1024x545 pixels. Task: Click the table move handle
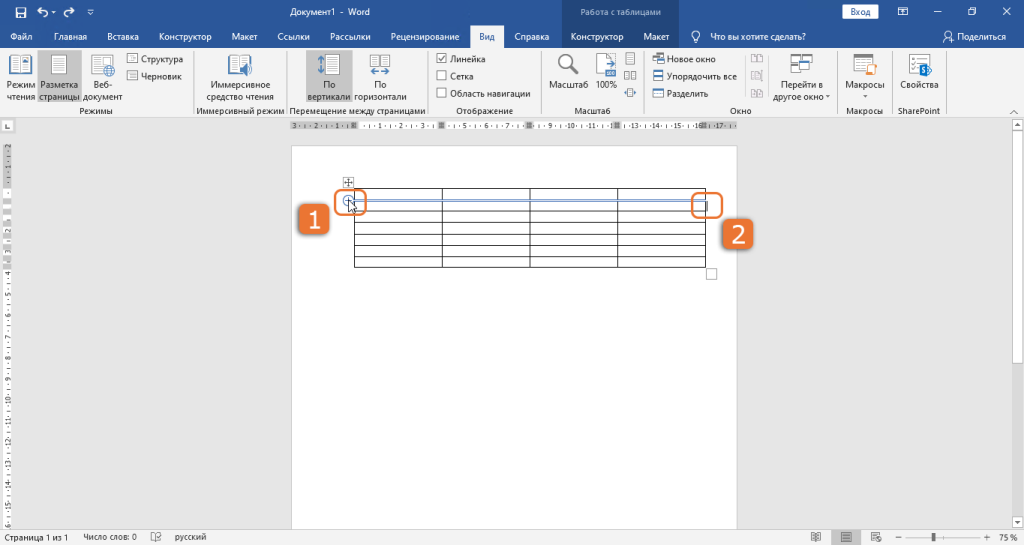[x=348, y=183]
